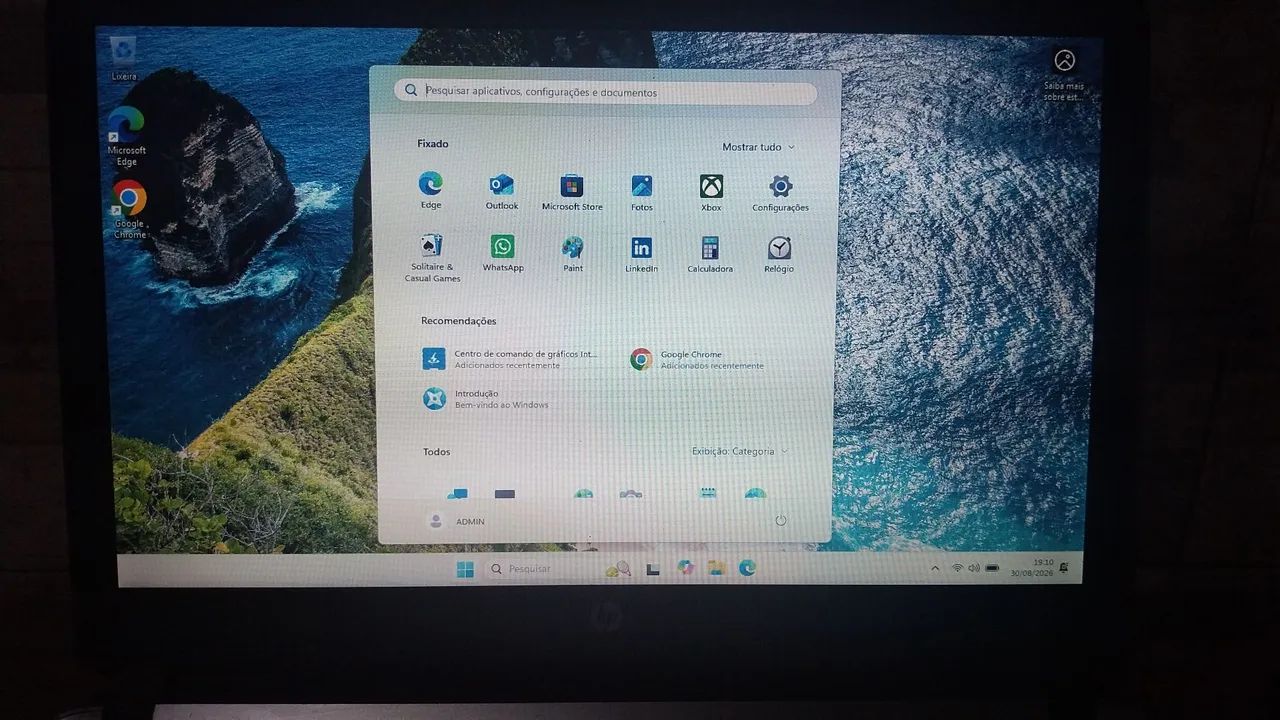Open the Fotos app
The height and width of the screenshot is (720, 1280).
tap(642, 192)
